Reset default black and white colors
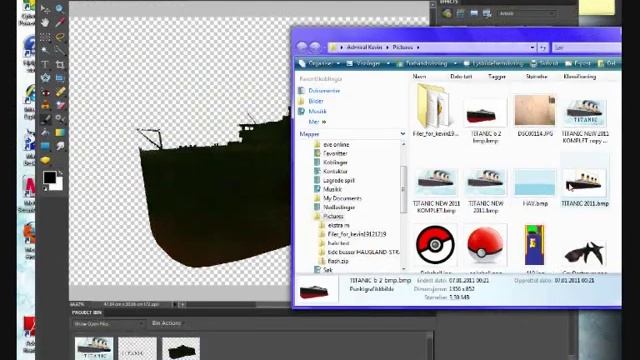Image resolution: width=640 pixels, height=360 pixels. 45,189
